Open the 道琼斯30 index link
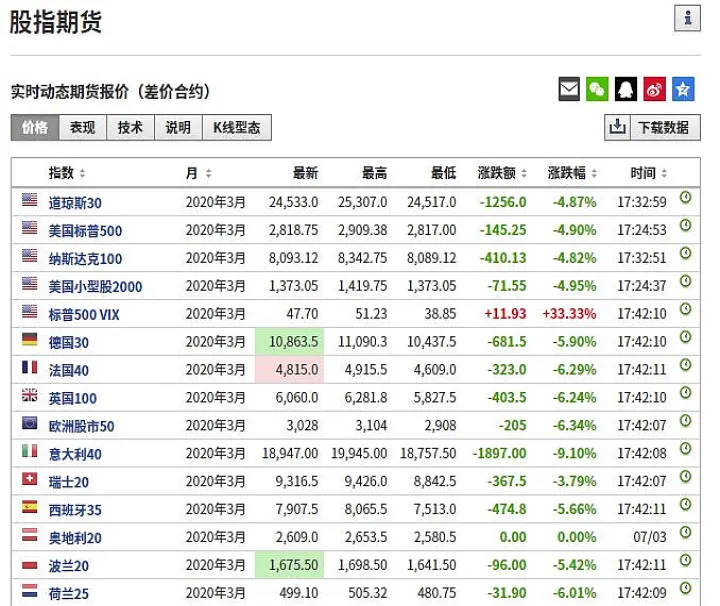 (75, 203)
